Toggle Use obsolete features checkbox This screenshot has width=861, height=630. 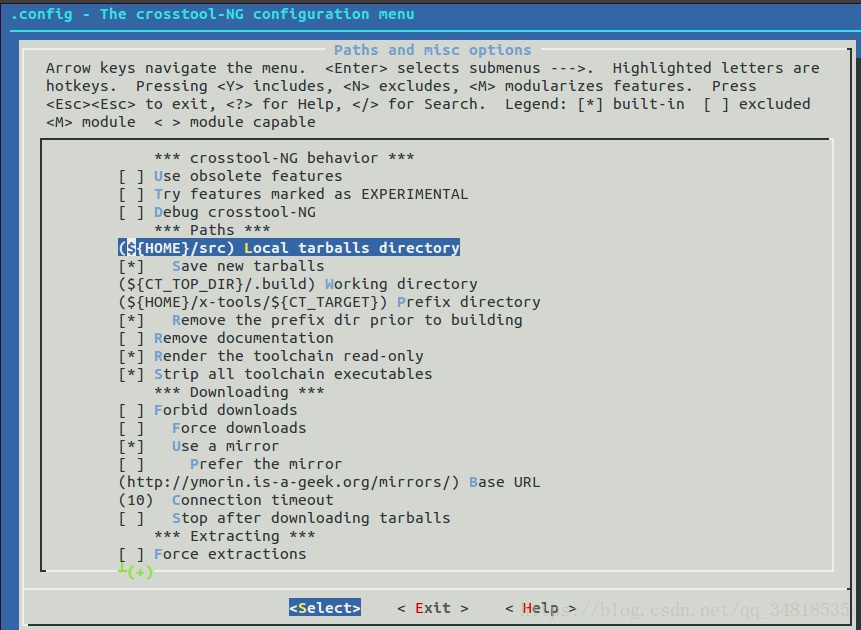pyautogui.click(x=230, y=176)
